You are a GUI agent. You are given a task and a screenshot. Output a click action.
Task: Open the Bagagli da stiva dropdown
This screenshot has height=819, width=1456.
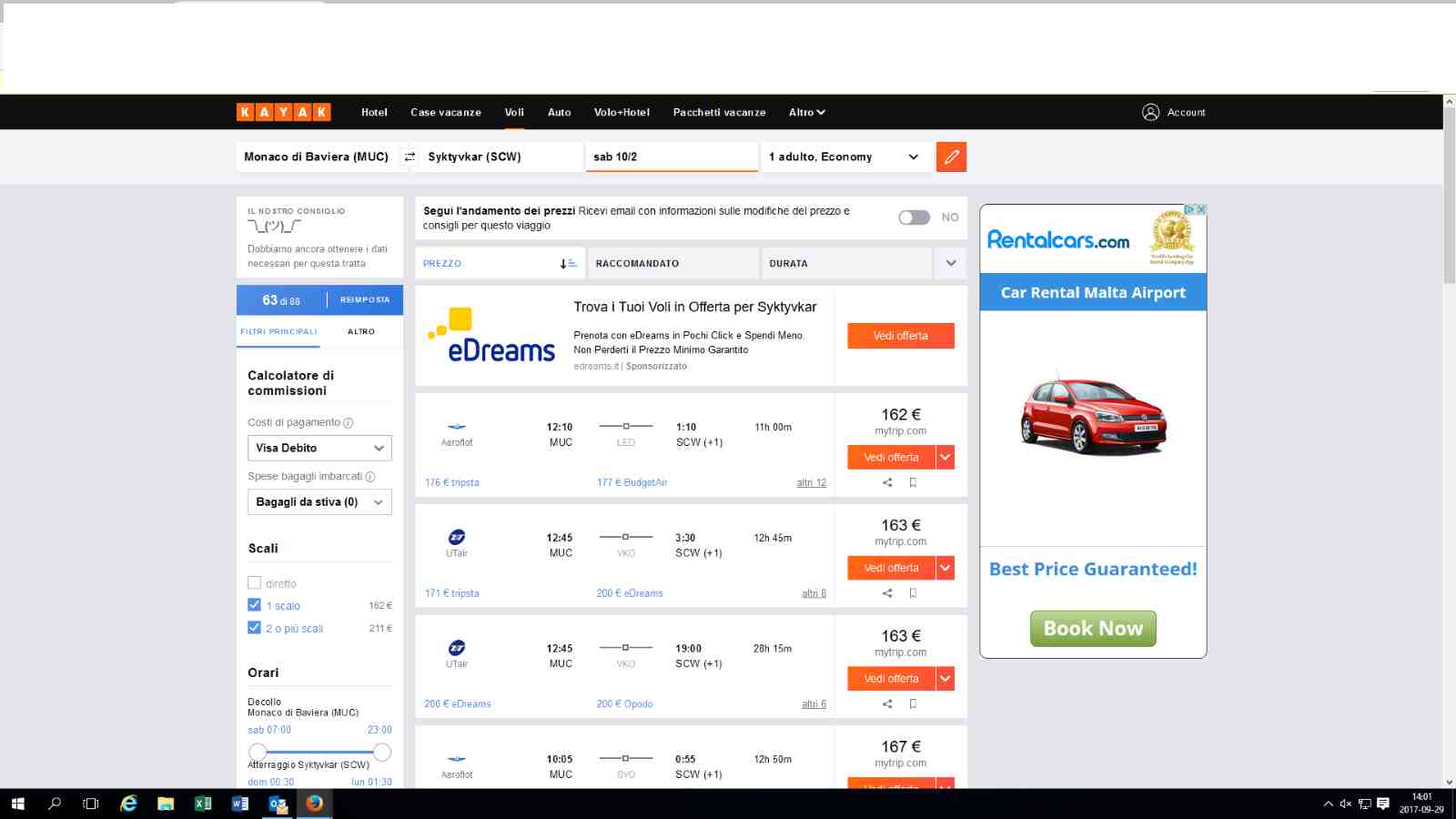point(319,502)
